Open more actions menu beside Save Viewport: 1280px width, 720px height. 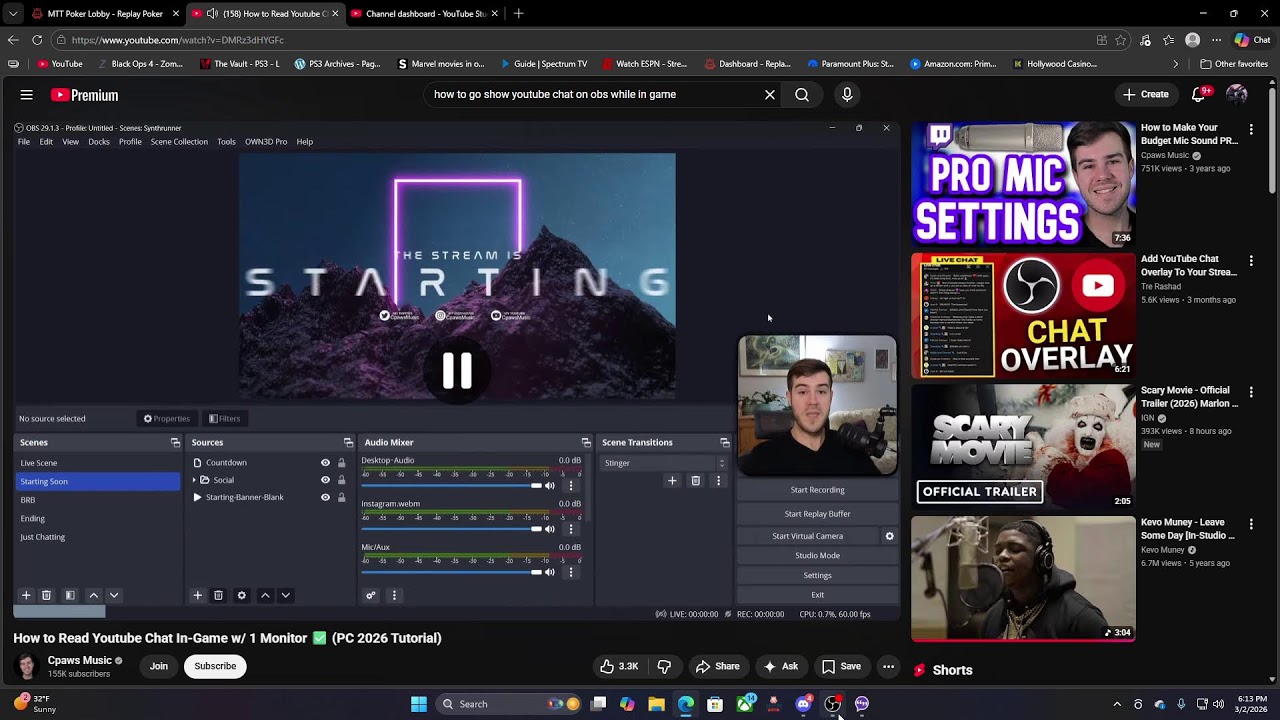888,666
